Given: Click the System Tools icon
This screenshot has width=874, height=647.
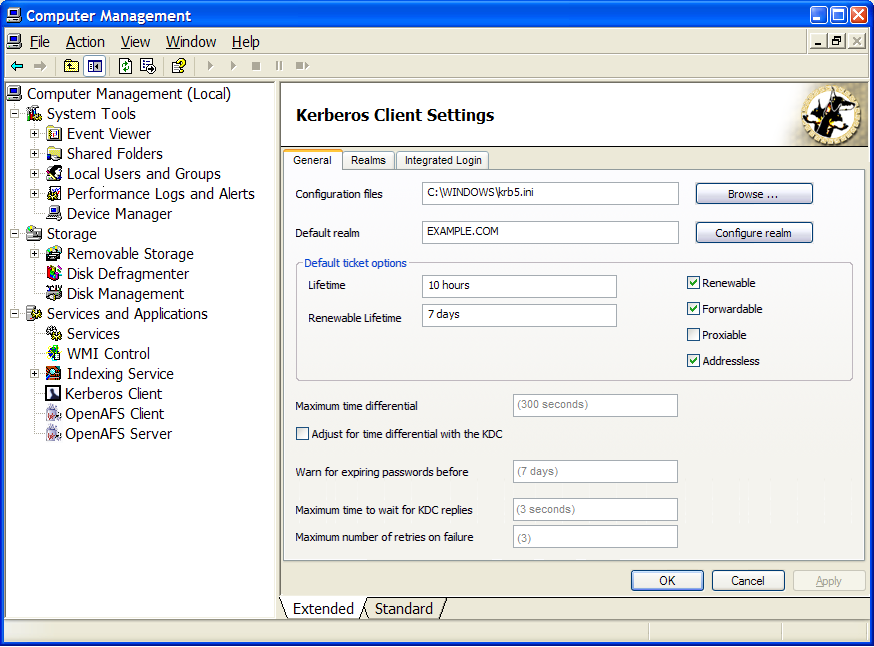Looking at the screenshot, I should pos(34,114).
